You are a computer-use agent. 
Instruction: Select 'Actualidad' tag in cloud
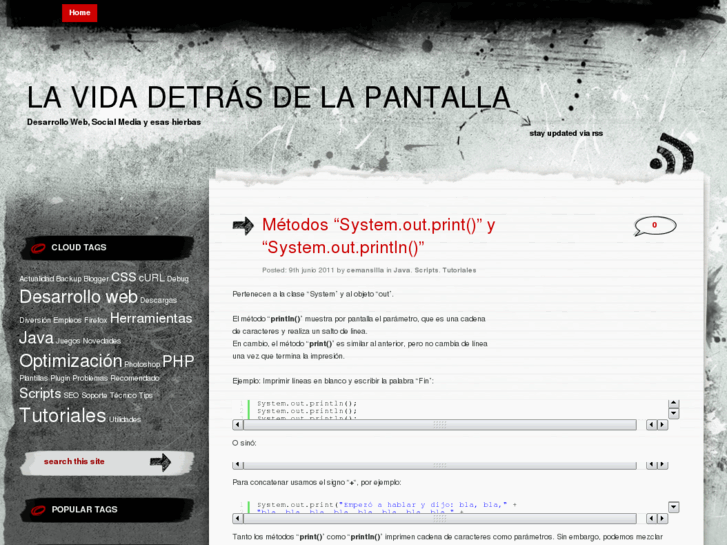point(37,279)
